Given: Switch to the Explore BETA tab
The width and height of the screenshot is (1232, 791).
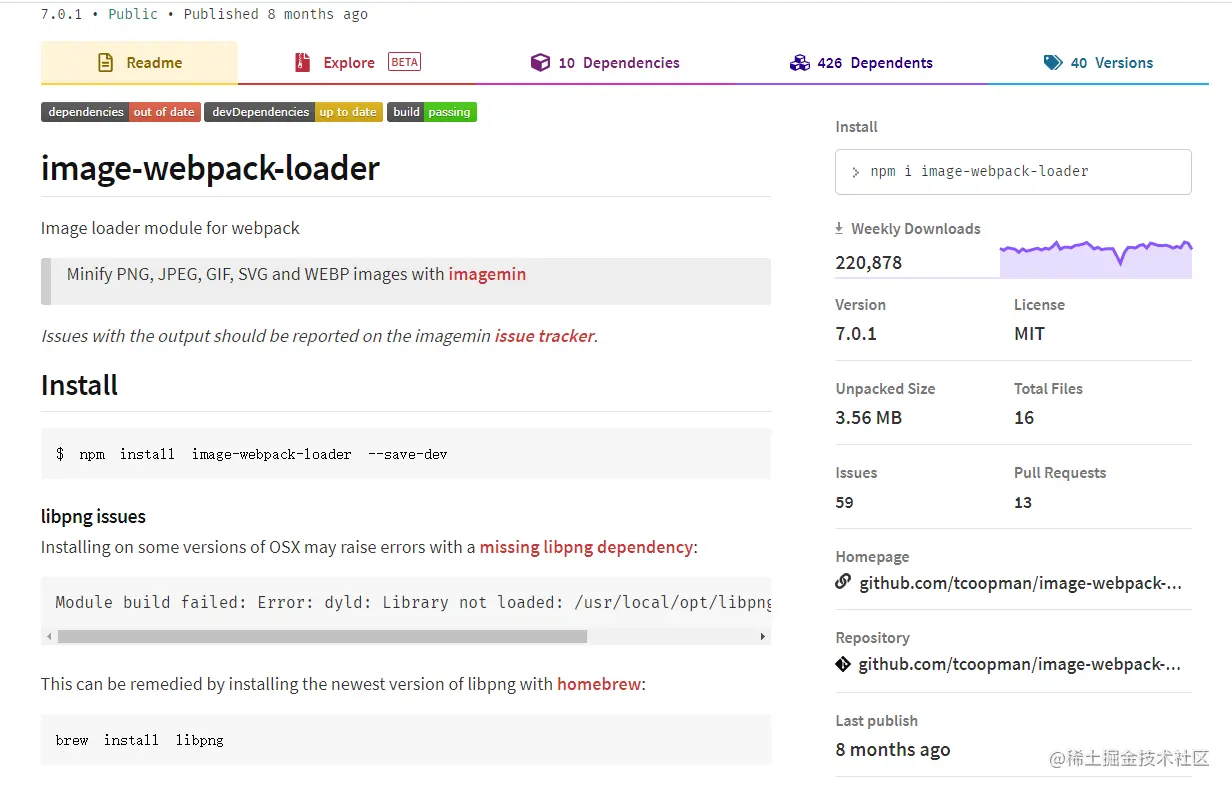Looking at the screenshot, I should coord(357,62).
